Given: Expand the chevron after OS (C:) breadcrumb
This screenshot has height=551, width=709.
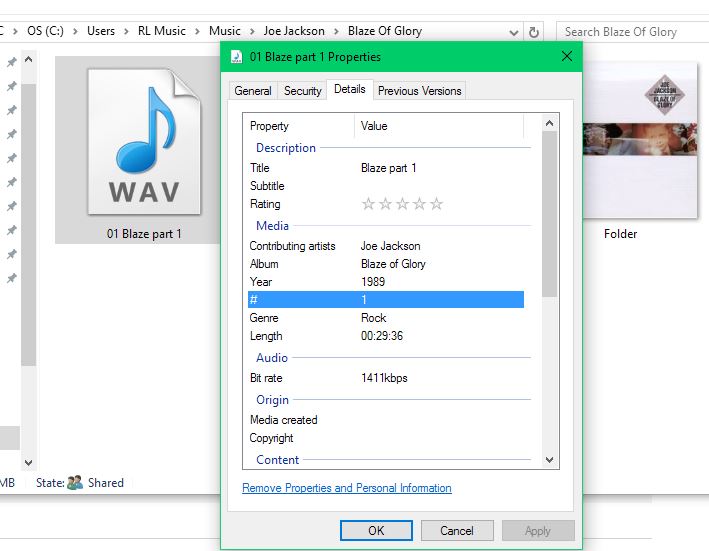Looking at the screenshot, I should click(x=76, y=32).
